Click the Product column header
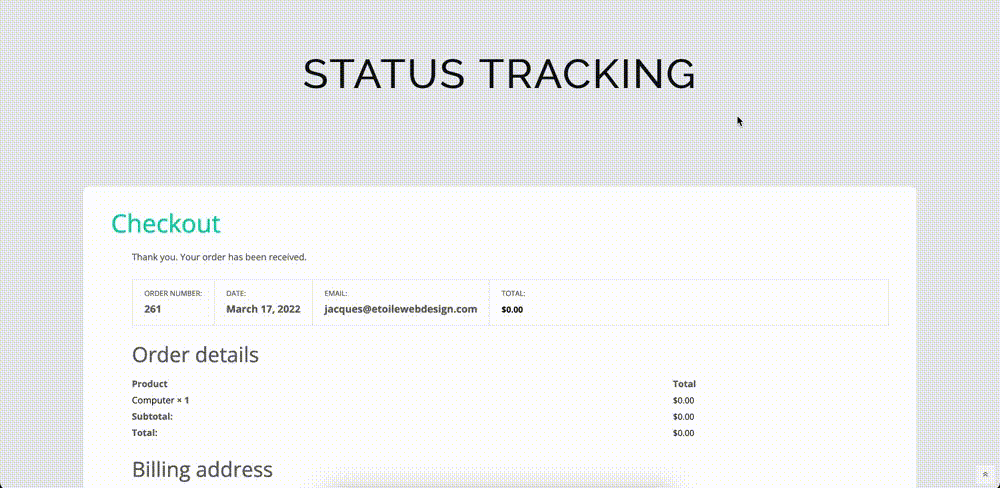This screenshot has width=1000, height=488. point(150,384)
